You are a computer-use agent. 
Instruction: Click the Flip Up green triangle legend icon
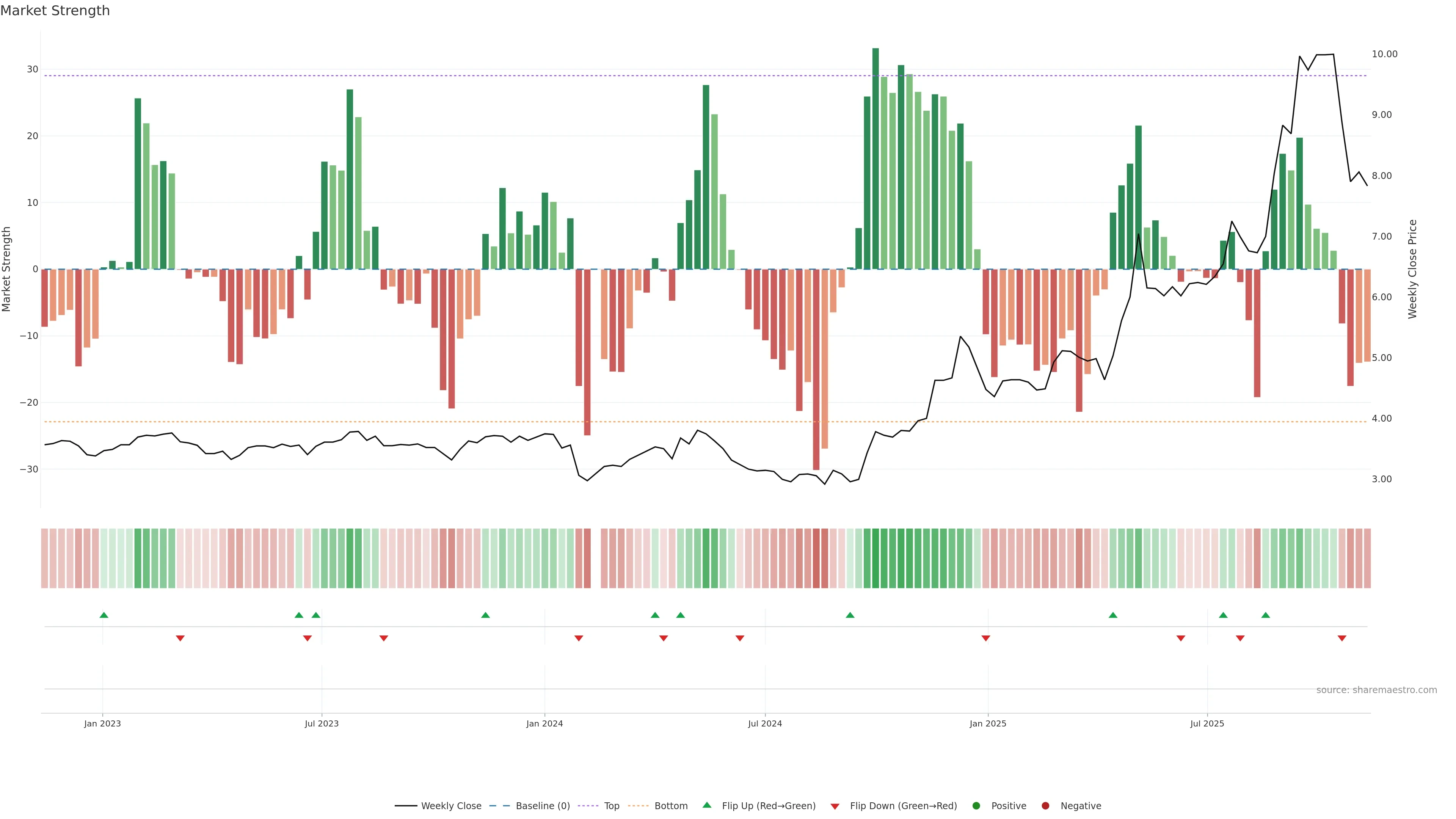[x=706, y=805]
